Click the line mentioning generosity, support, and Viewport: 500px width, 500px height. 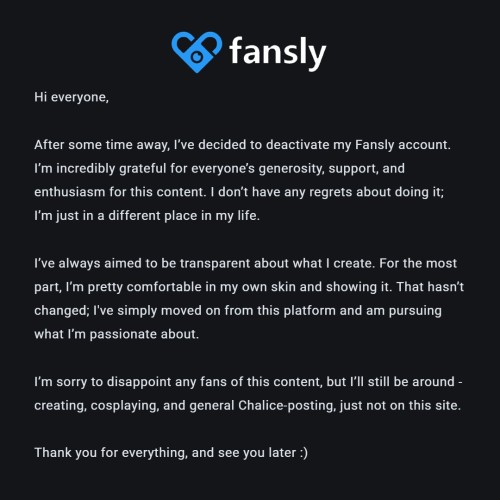coord(219,169)
